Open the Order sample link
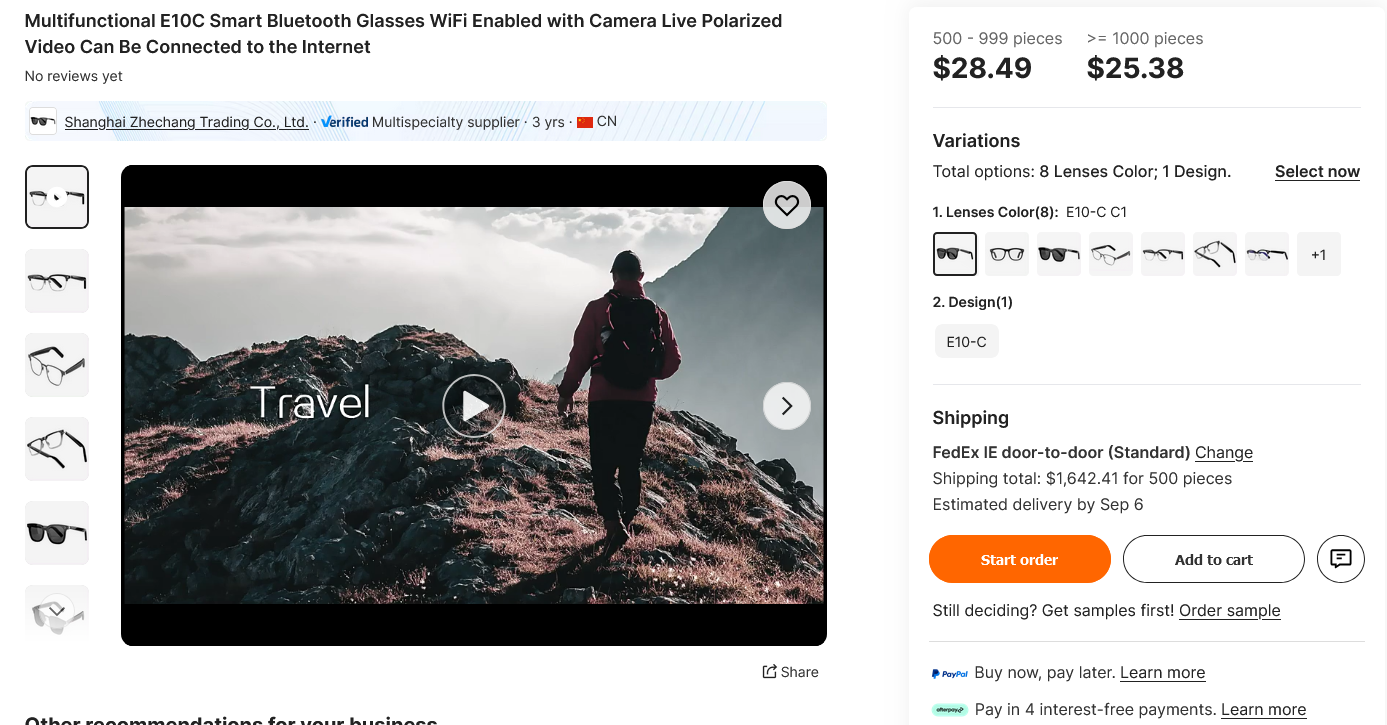Viewport: 1387px width, 725px height. coord(1229,610)
